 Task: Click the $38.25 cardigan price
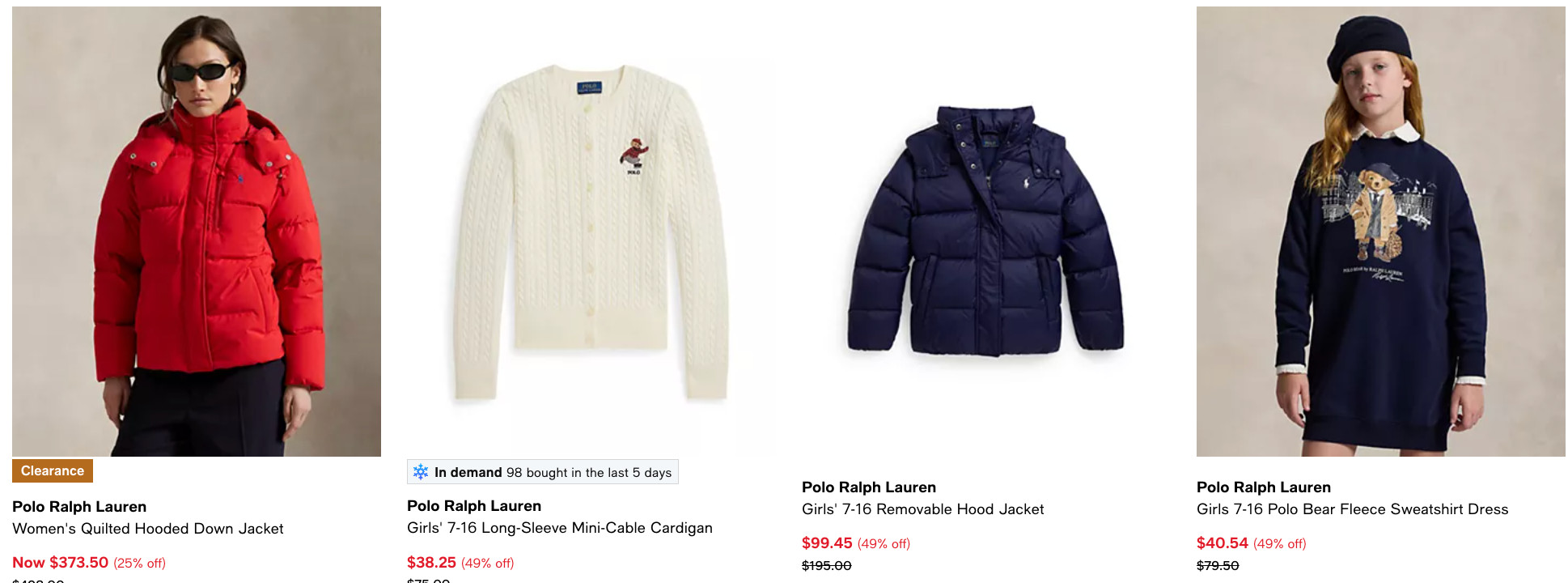click(x=431, y=562)
